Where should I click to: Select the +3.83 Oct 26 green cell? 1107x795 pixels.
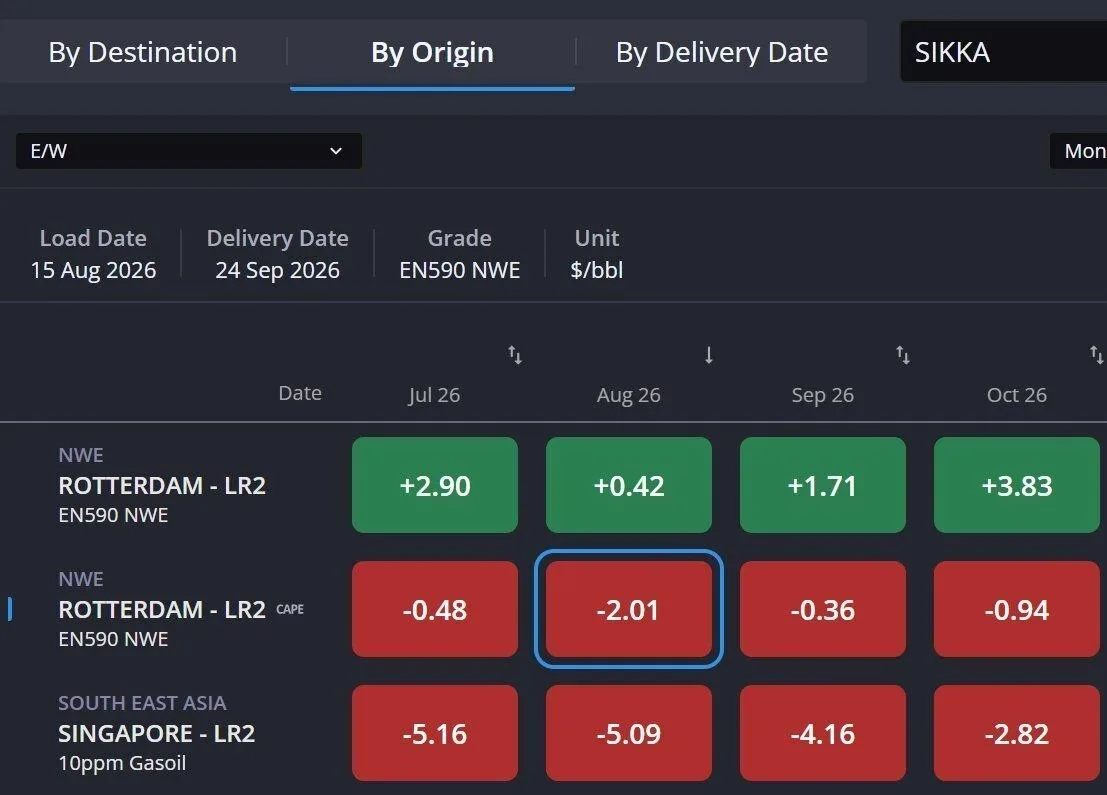[x=1017, y=485]
